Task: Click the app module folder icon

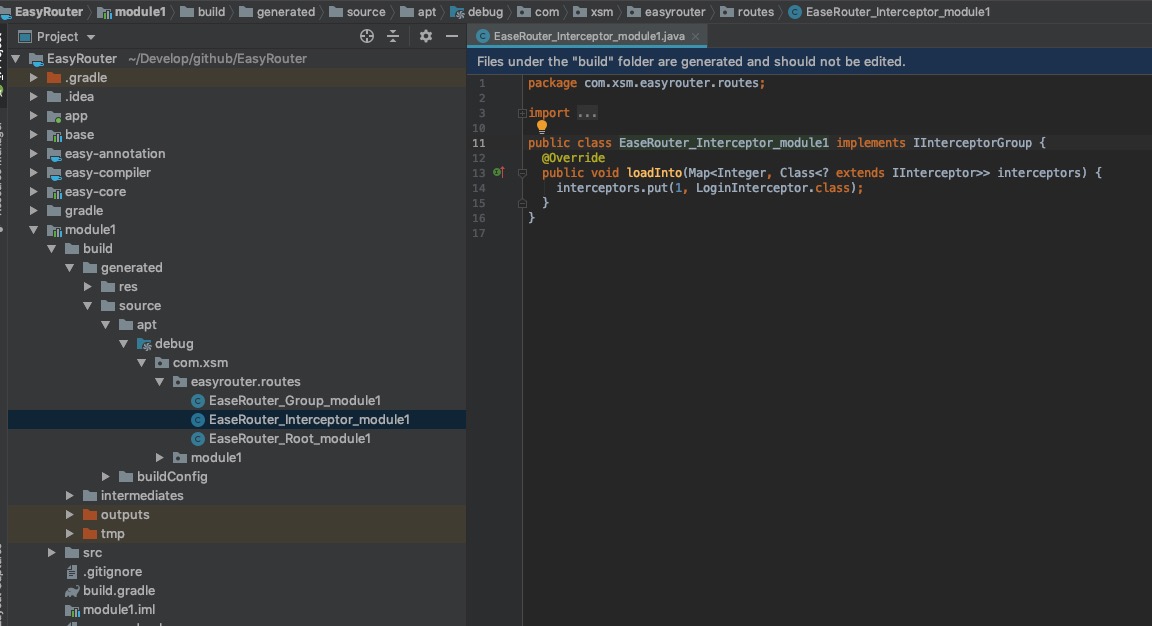Action: coord(54,116)
